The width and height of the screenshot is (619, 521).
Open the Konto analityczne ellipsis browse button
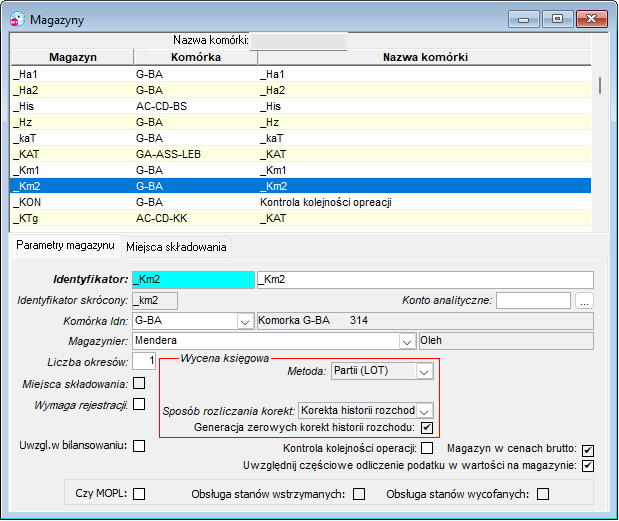584,301
